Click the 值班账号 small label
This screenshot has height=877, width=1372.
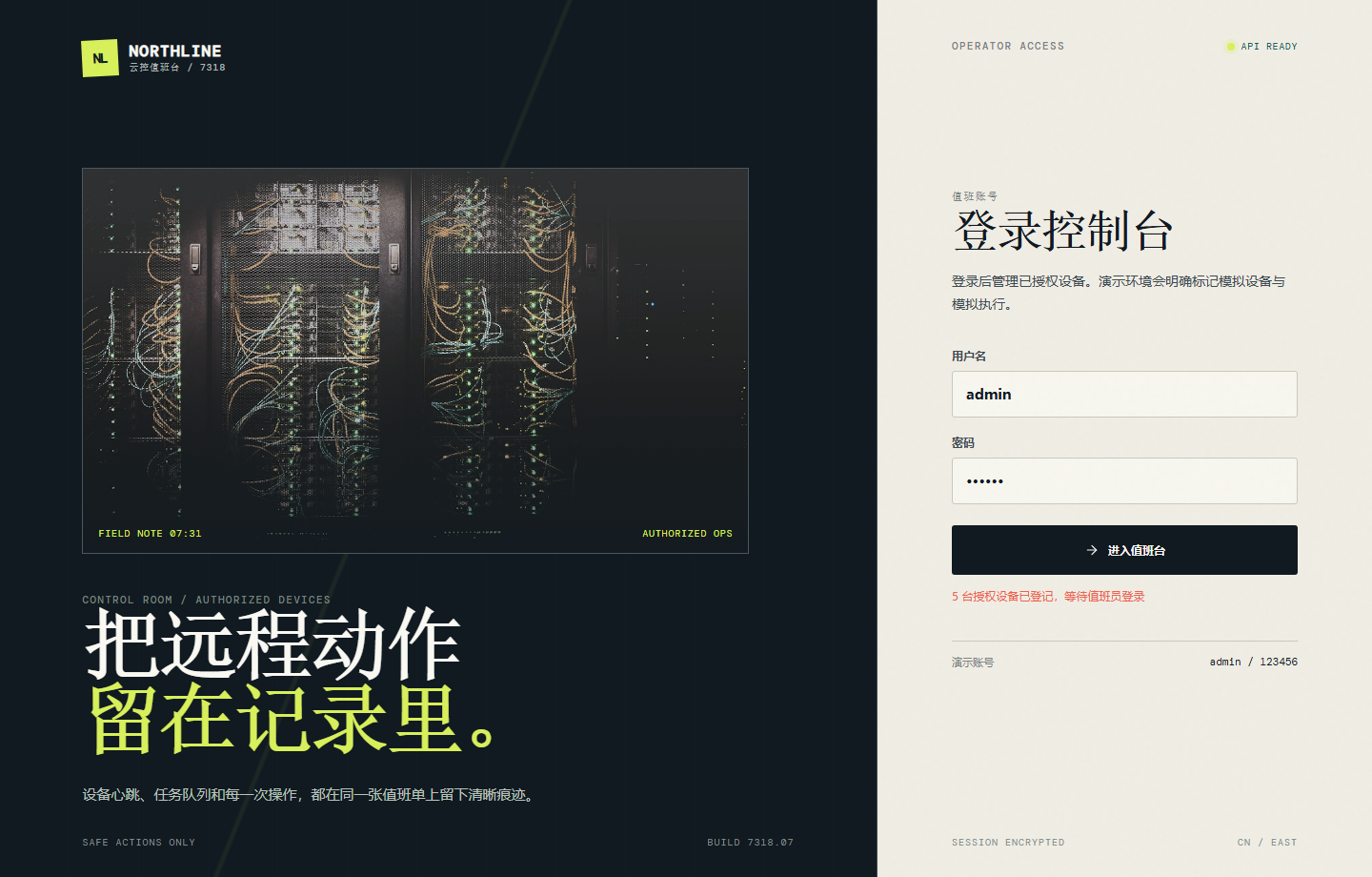(975, 196)
